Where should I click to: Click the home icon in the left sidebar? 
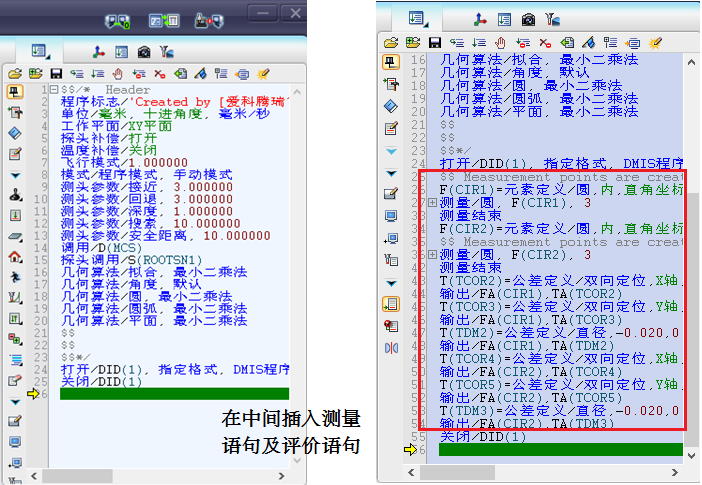coord(15,256)
